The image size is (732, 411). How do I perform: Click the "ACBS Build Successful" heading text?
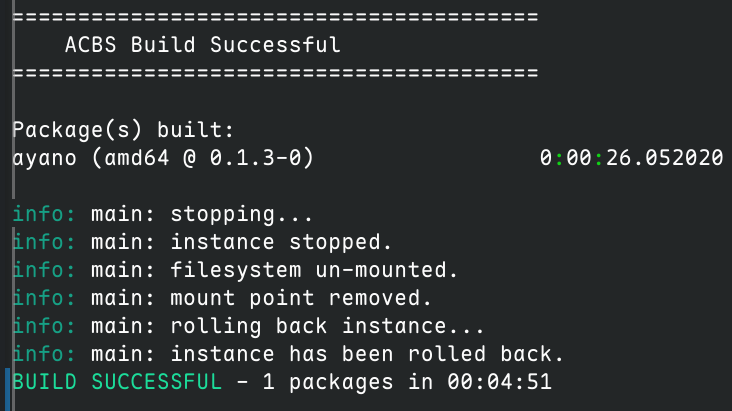coord(202,45)
